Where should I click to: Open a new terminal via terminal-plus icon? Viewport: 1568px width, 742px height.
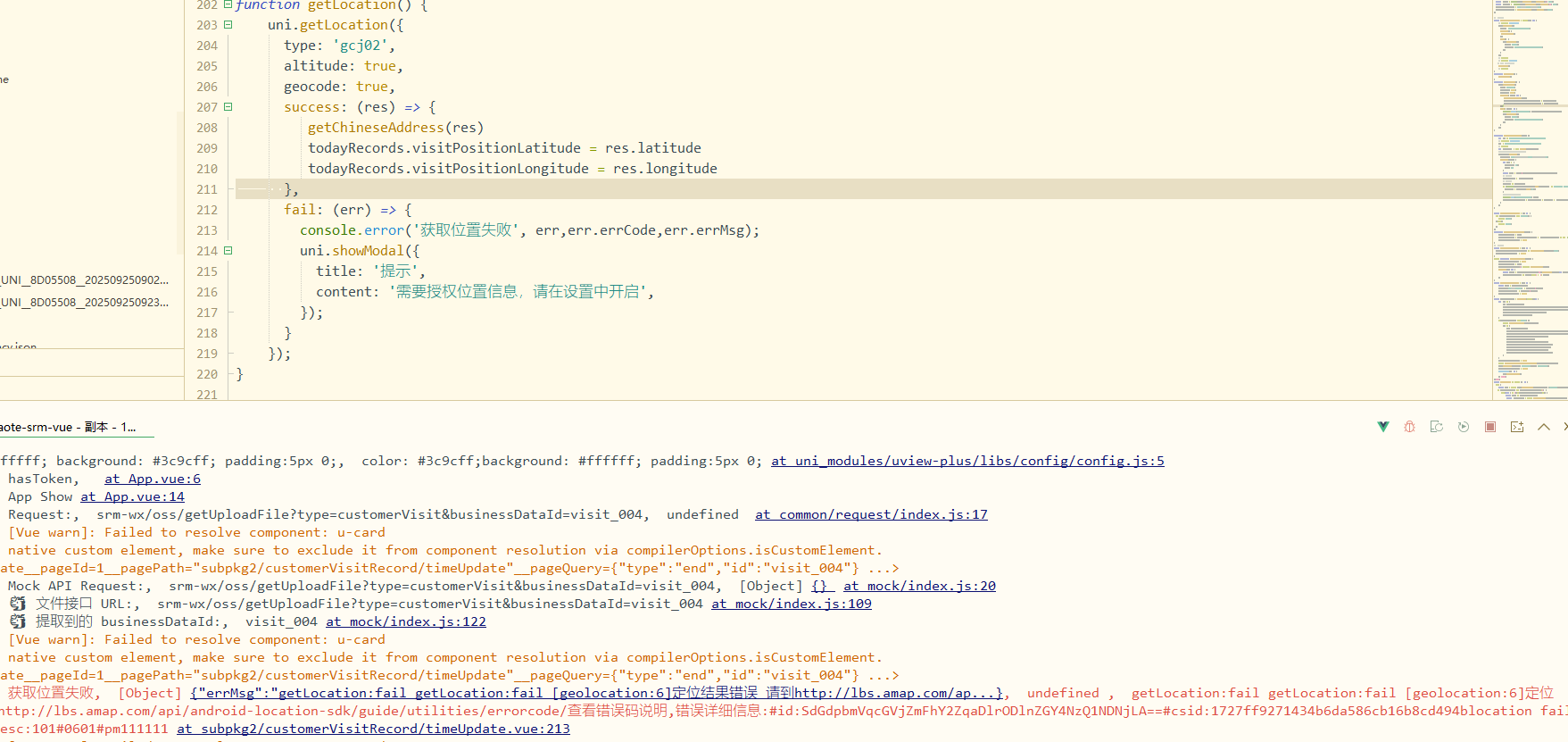[x=1516, y=427]
